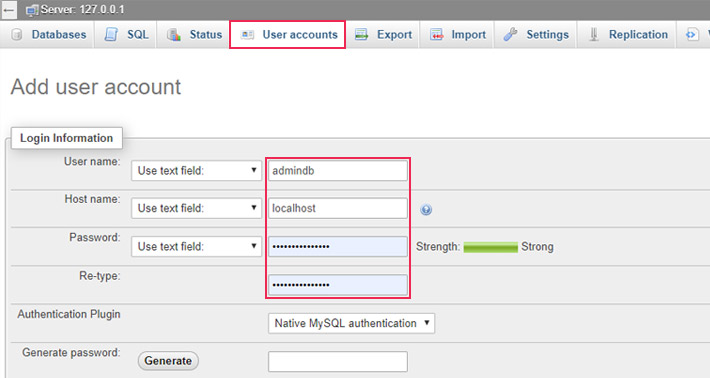Click into the Re-type password field
This screenshot has height=378, width=710.
[x=338, y=285]
